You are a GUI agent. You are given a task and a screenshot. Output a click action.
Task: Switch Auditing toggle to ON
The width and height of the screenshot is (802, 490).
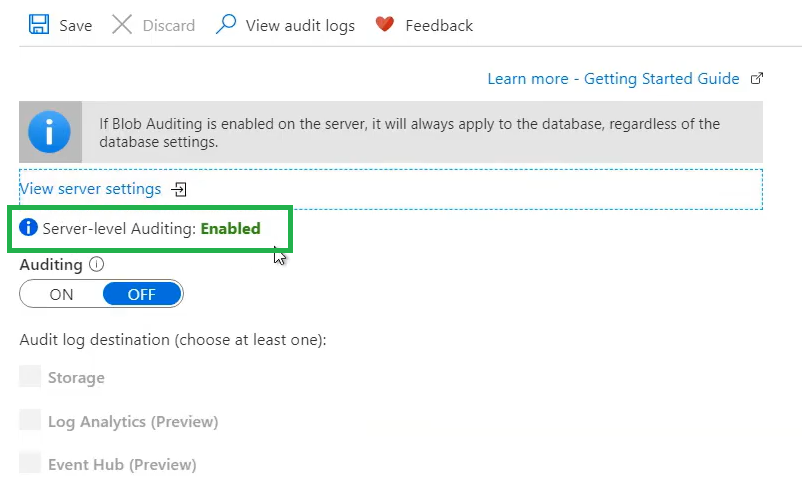(62, 294)
